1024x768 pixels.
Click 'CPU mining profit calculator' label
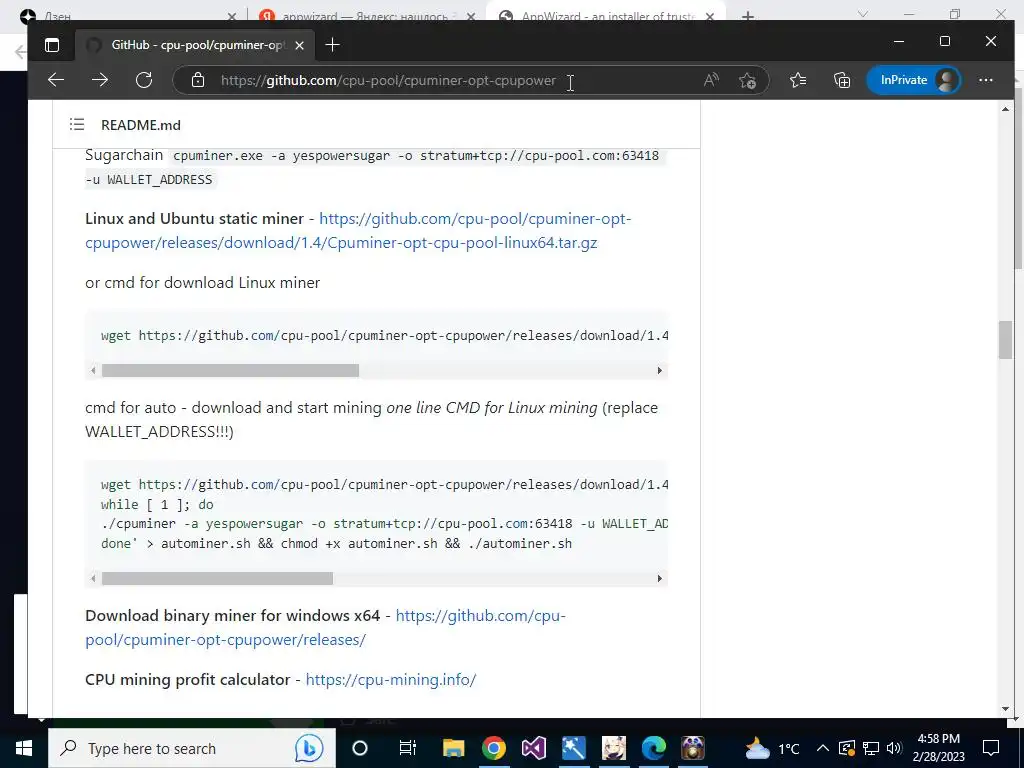[187, 679]
